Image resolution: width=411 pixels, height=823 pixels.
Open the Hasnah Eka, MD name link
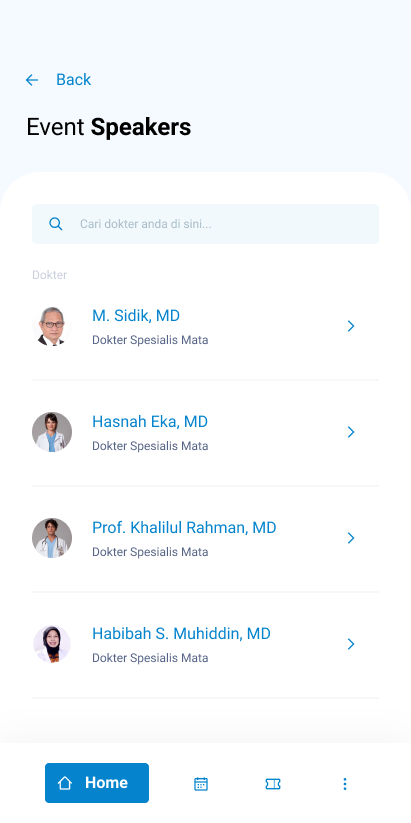point(150,421)
